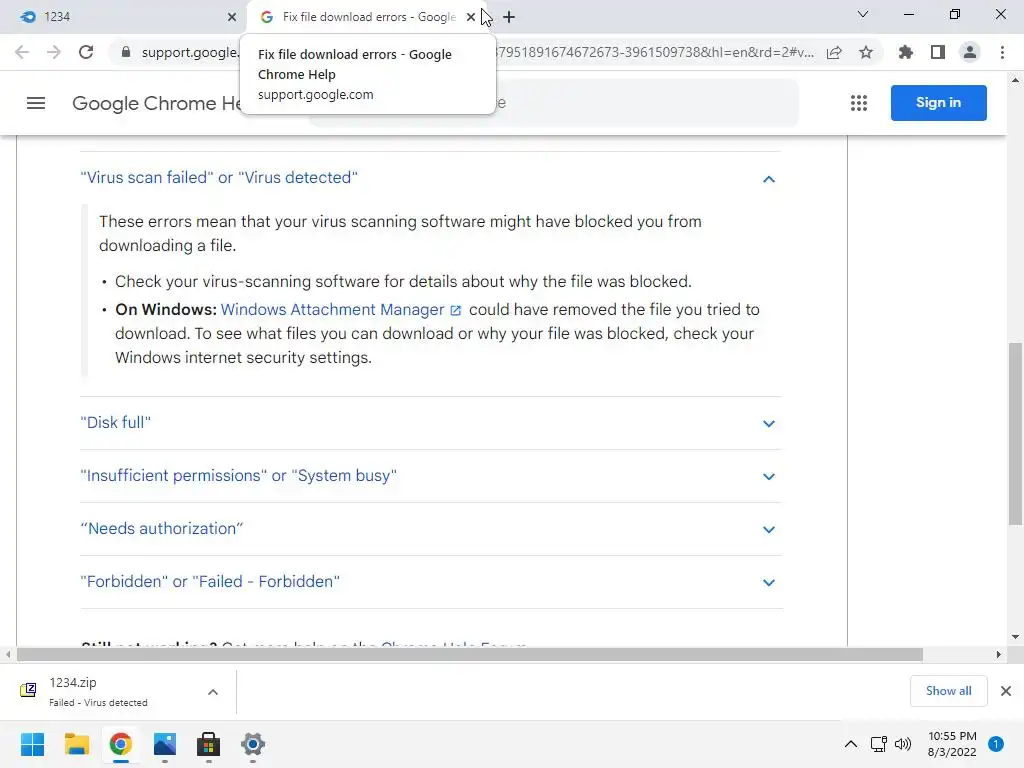Click the "Virus scan failed" or "Virus detected" heading
Image resolution: width=1024 pixels, height=768 pixels.
219,178
